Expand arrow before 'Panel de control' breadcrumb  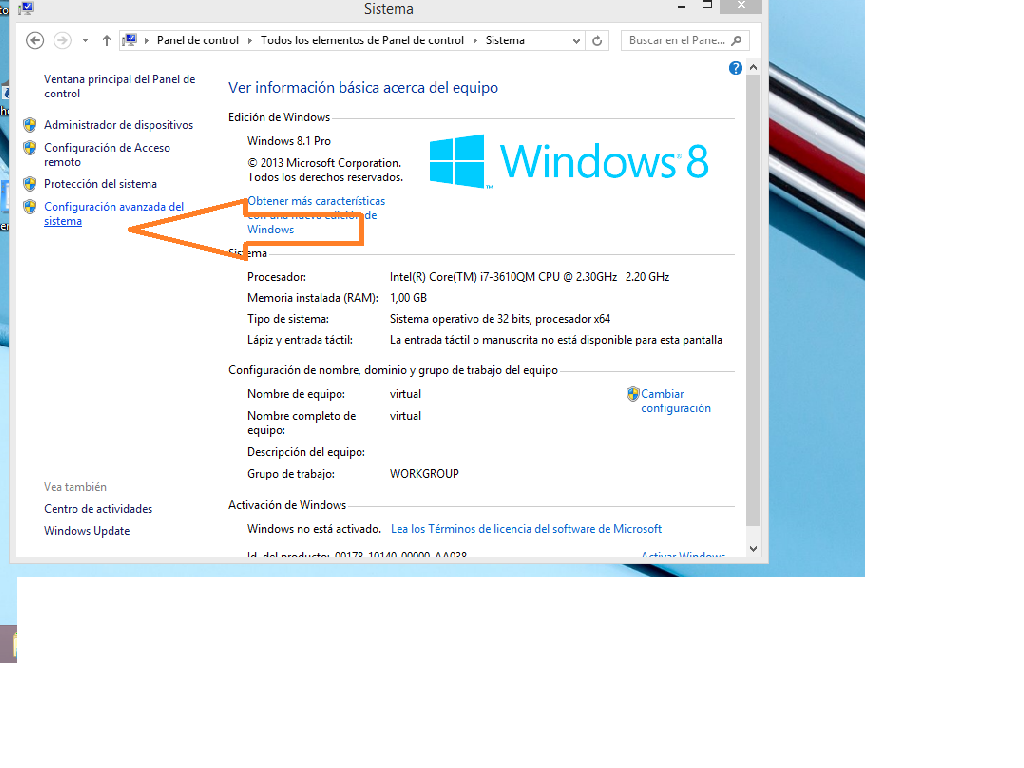[147, 40]
